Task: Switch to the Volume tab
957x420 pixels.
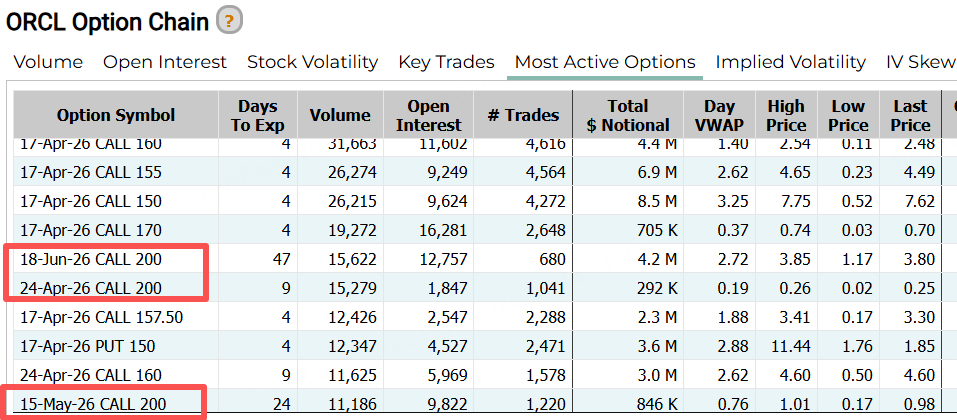Action: (48, 62)
